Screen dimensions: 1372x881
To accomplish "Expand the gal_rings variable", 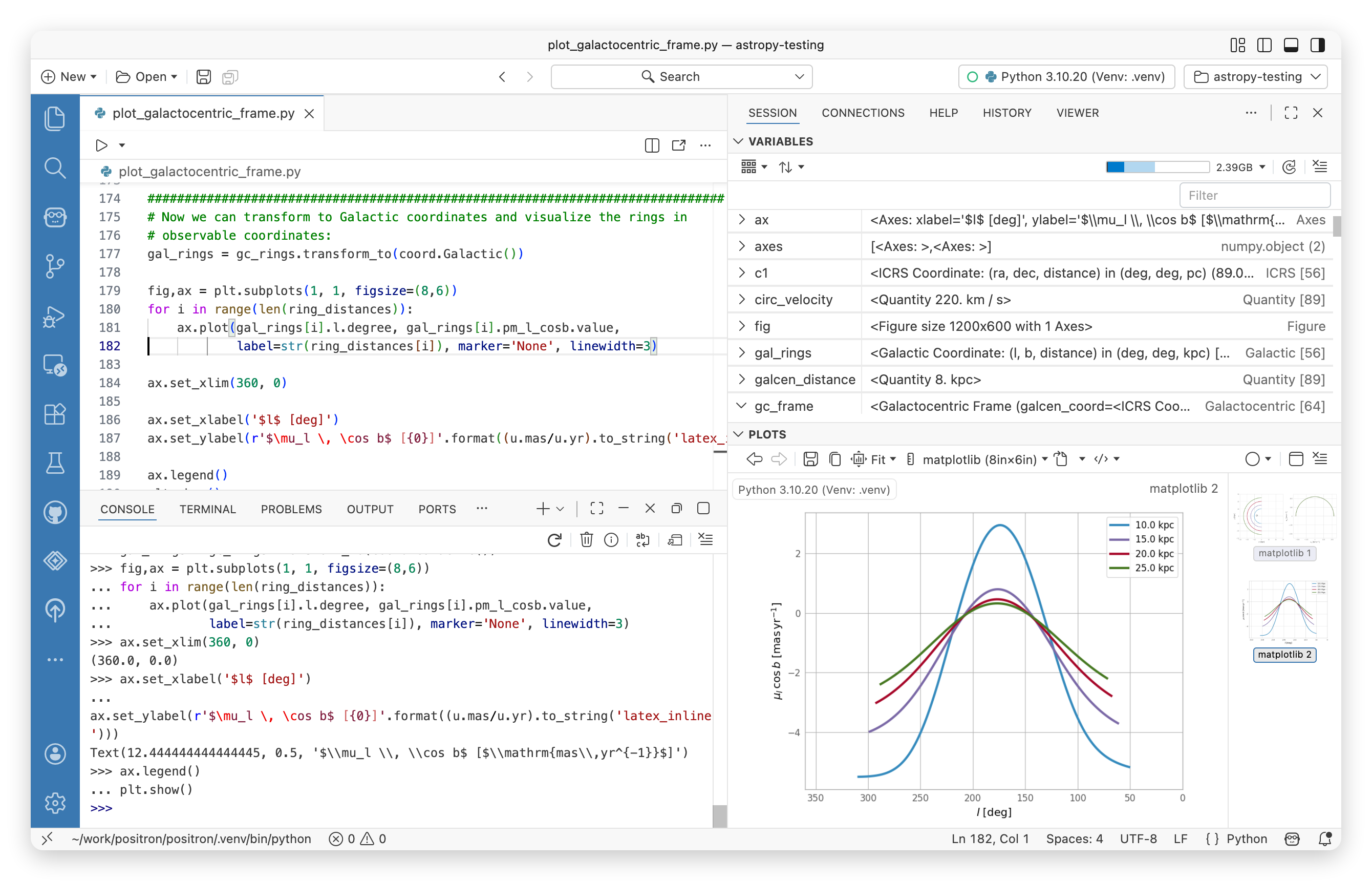I will coord(741,353).
